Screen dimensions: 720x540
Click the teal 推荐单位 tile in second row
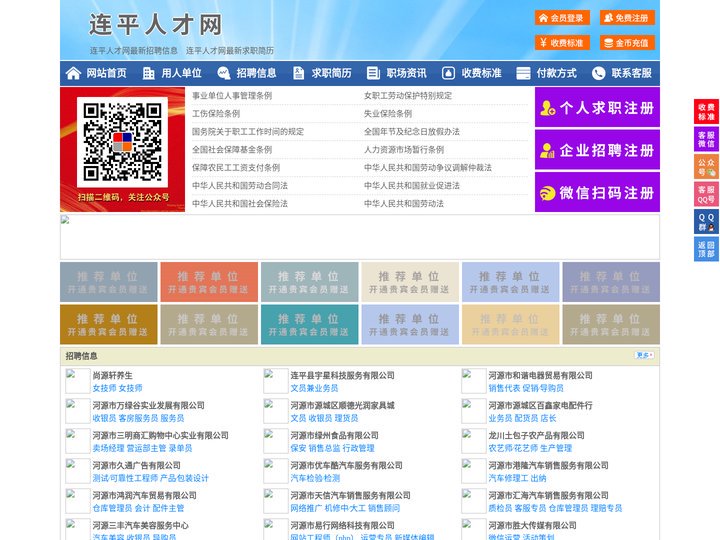[309, 325]
